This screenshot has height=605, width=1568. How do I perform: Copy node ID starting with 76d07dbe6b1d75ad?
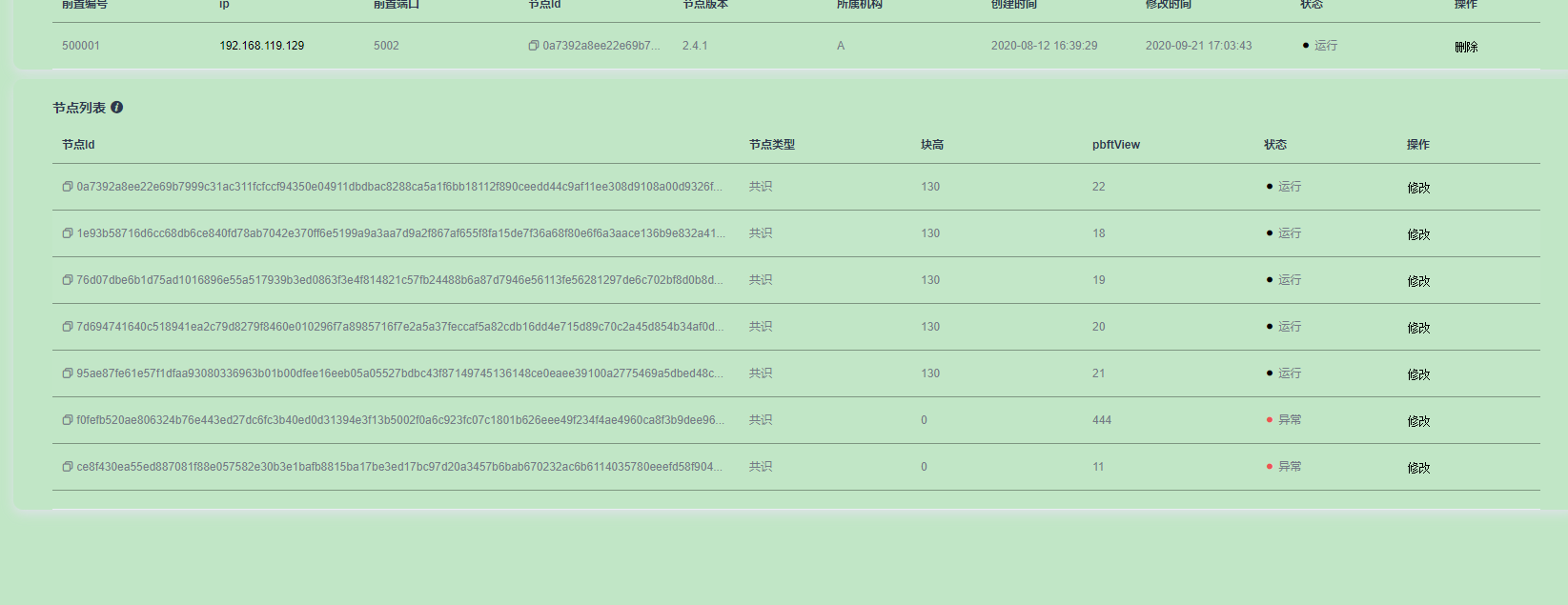[x=68, y=280]
